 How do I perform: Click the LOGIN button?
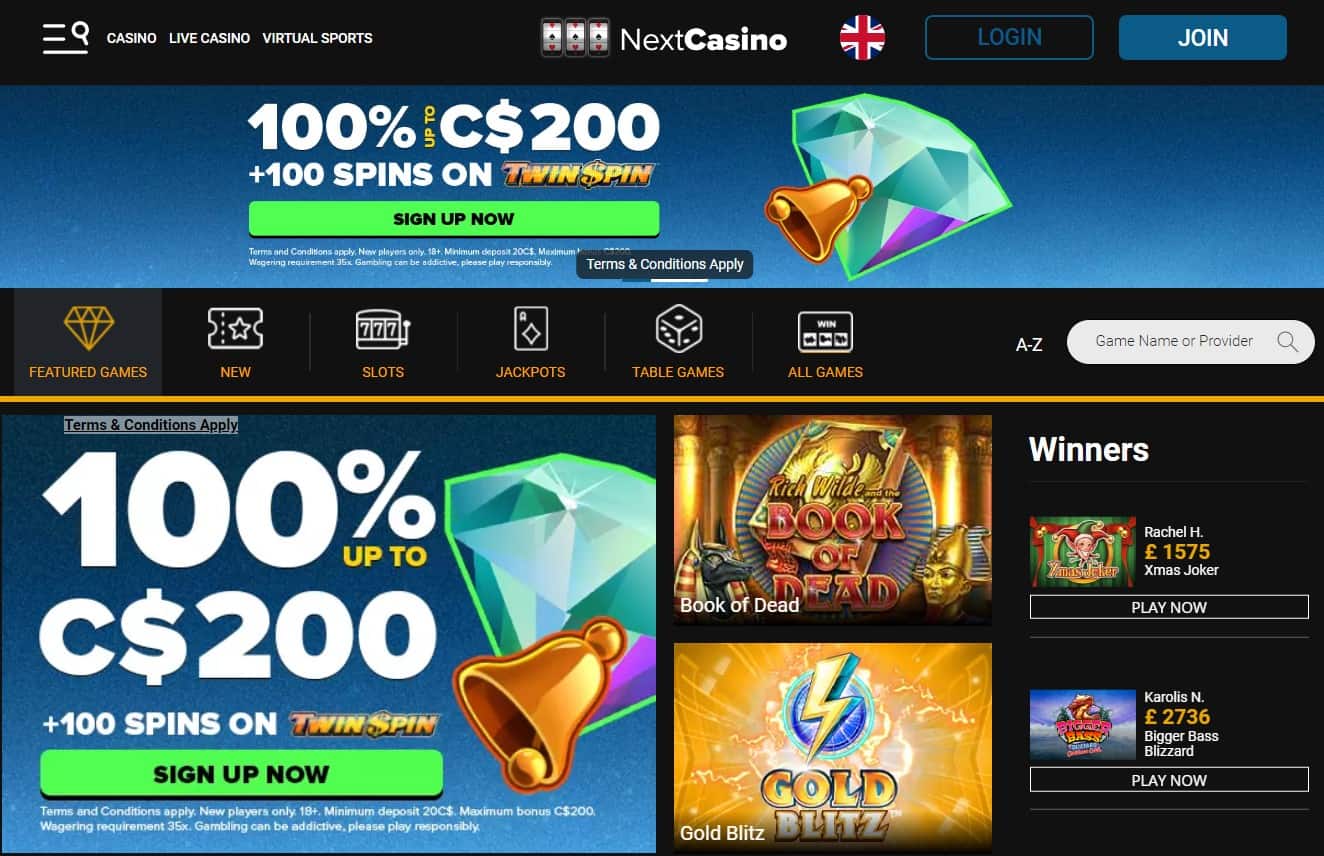tap(1009, 37)
